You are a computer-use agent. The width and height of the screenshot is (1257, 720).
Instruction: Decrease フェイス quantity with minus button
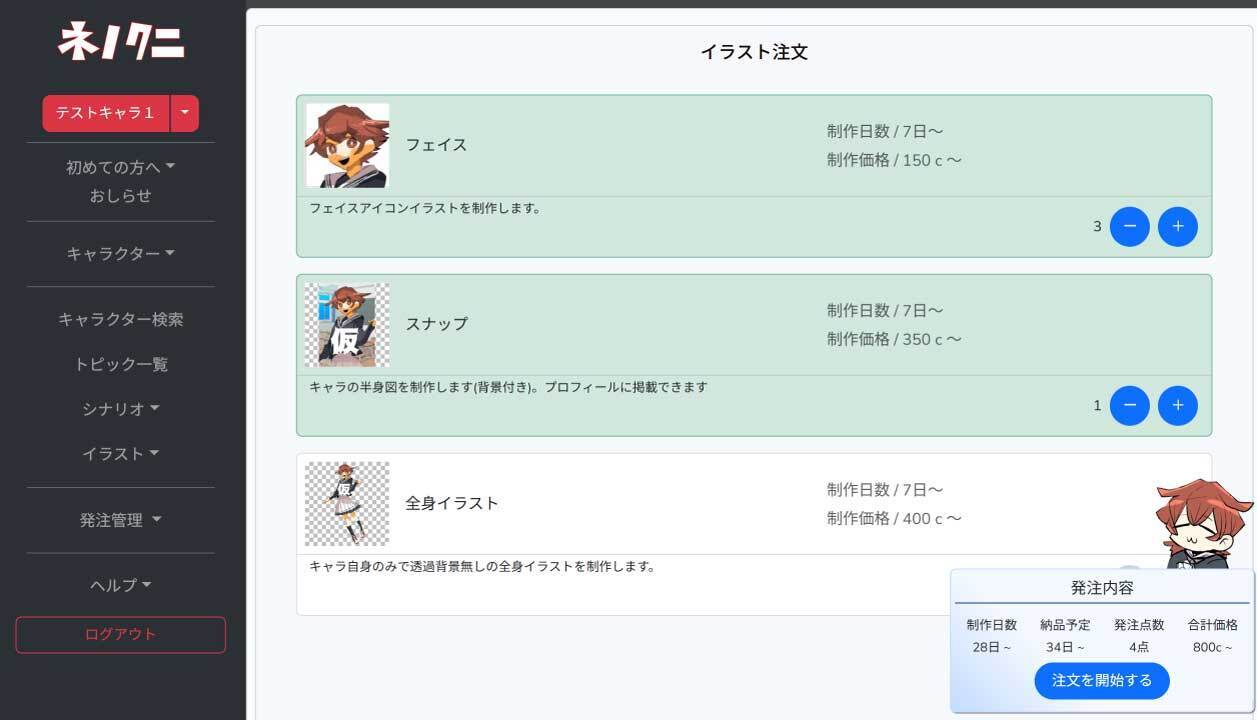1129,227
